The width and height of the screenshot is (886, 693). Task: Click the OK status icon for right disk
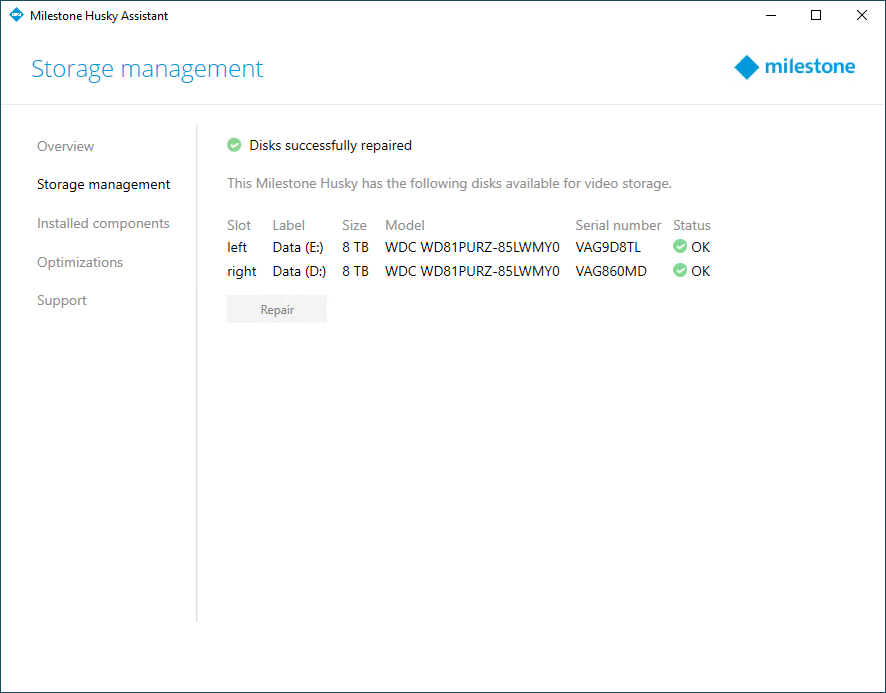pyautogui.click(x=680, y=271)
